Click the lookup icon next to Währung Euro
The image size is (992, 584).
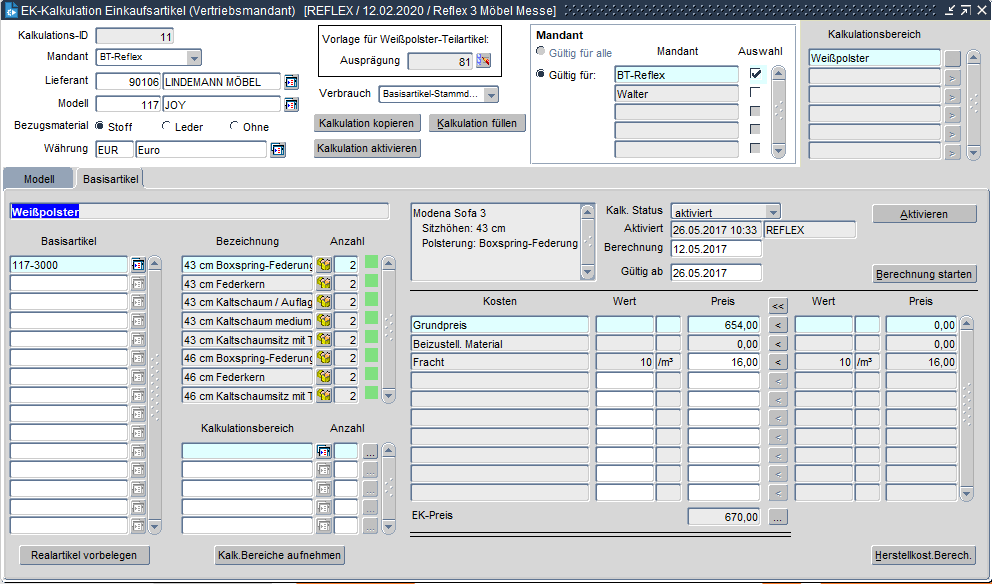coord(278,150)
